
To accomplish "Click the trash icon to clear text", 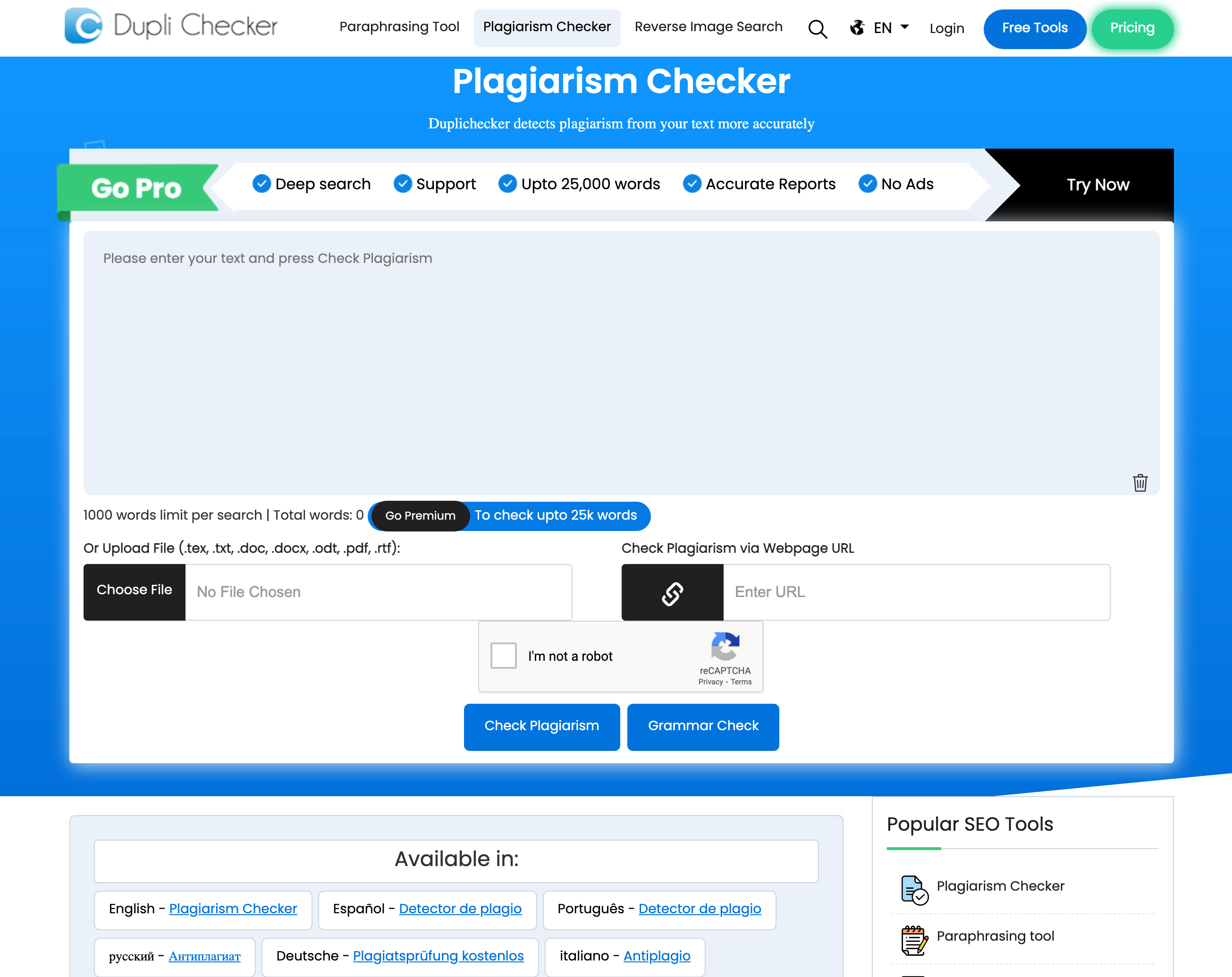I will coord(1139,483).
